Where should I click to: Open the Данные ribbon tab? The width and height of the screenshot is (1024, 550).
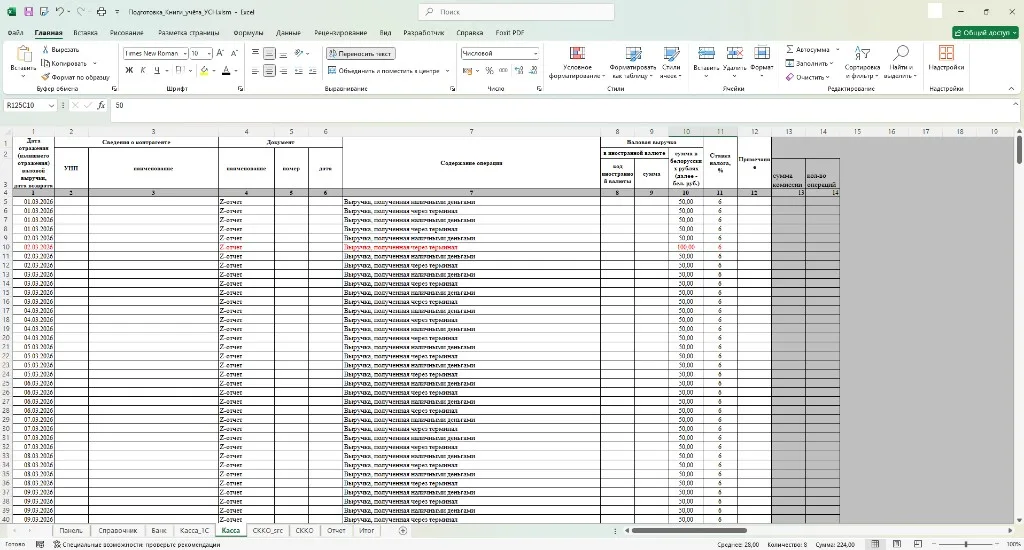pos(288,33)
